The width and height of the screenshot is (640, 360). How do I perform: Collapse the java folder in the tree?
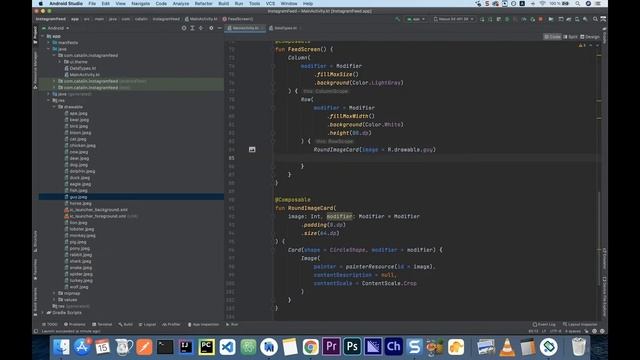(49, 49)
